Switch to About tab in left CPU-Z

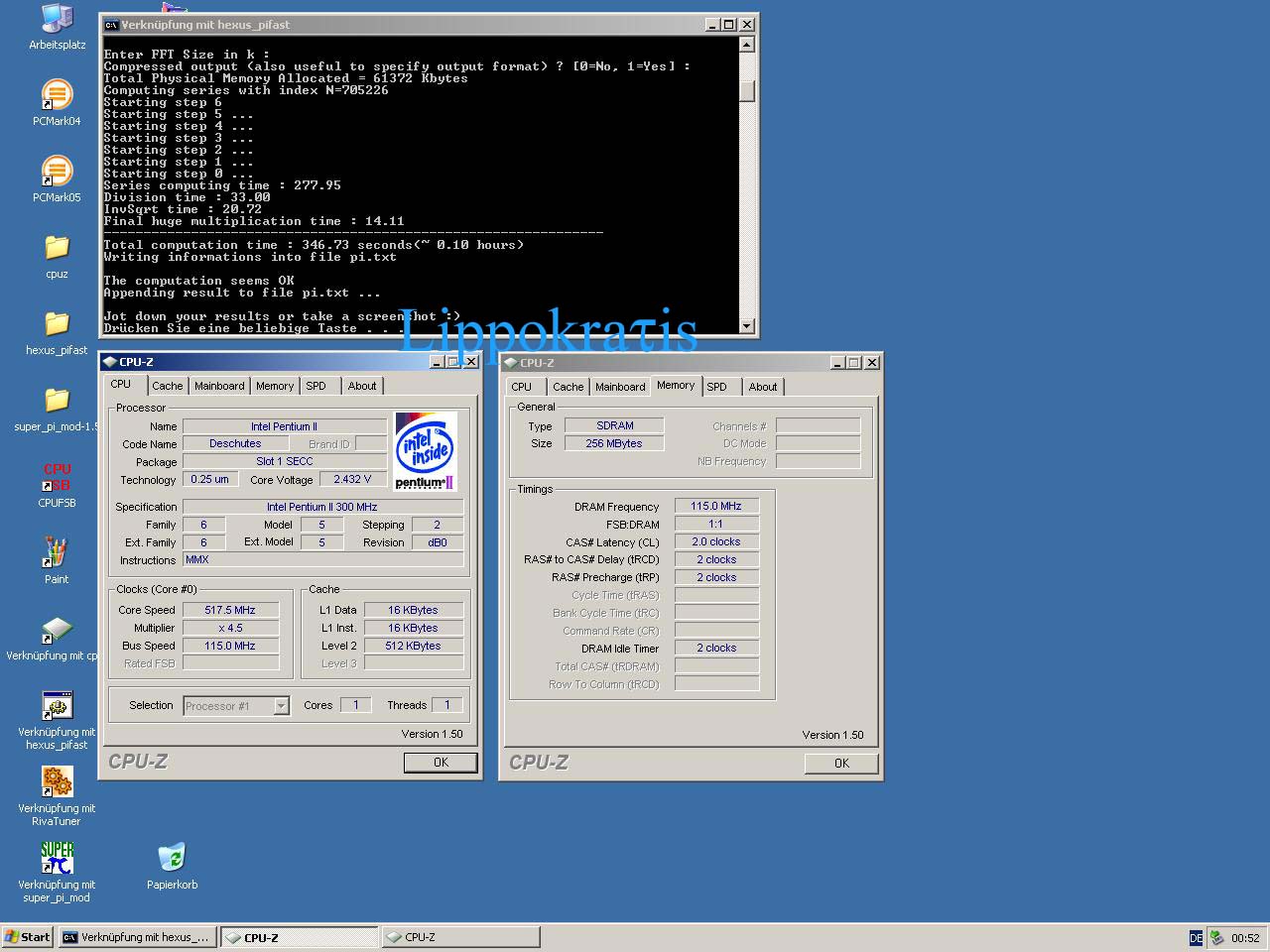tap(362, 386)
